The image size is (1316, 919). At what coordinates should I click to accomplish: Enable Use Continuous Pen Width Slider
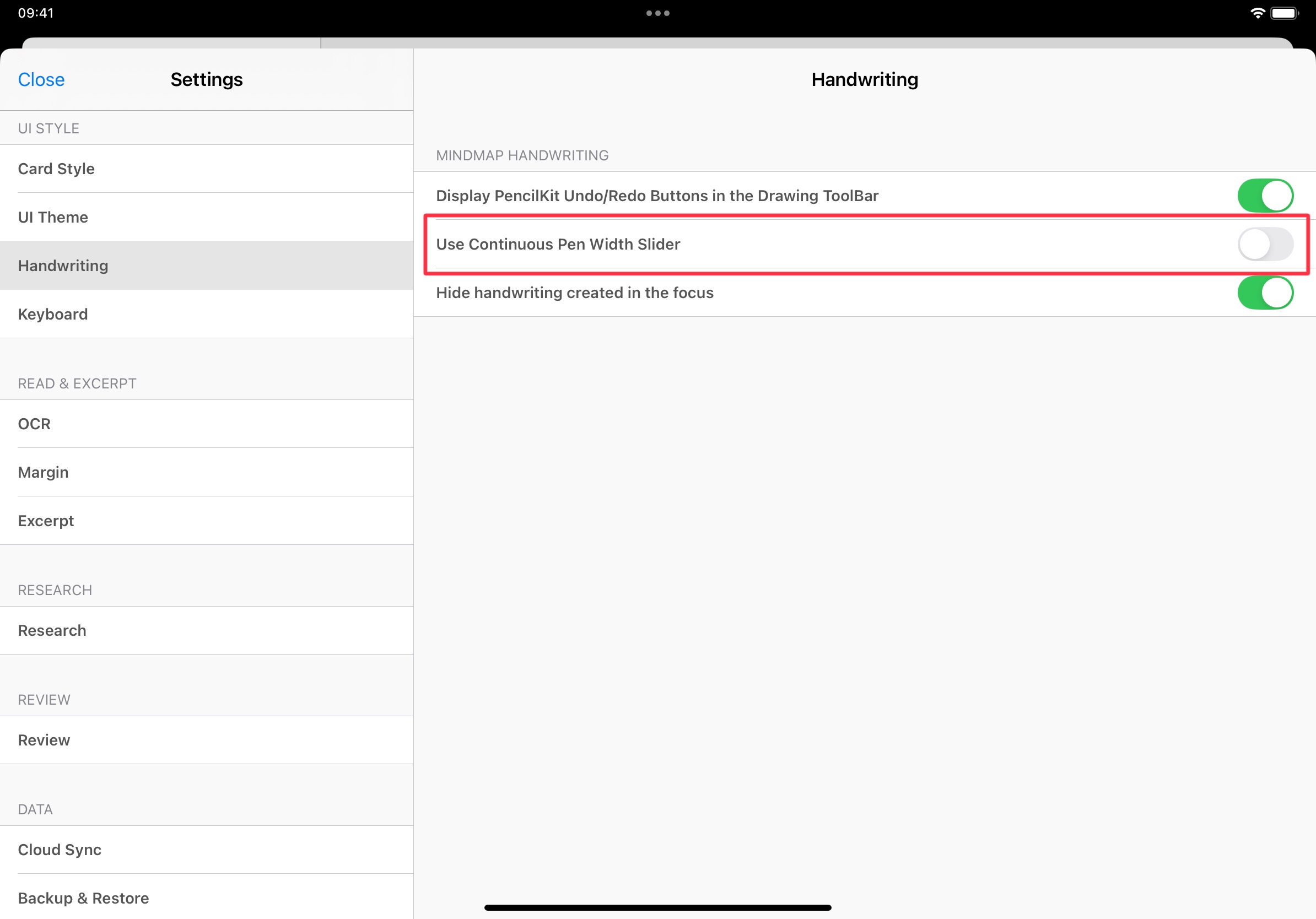(1264, 244)
